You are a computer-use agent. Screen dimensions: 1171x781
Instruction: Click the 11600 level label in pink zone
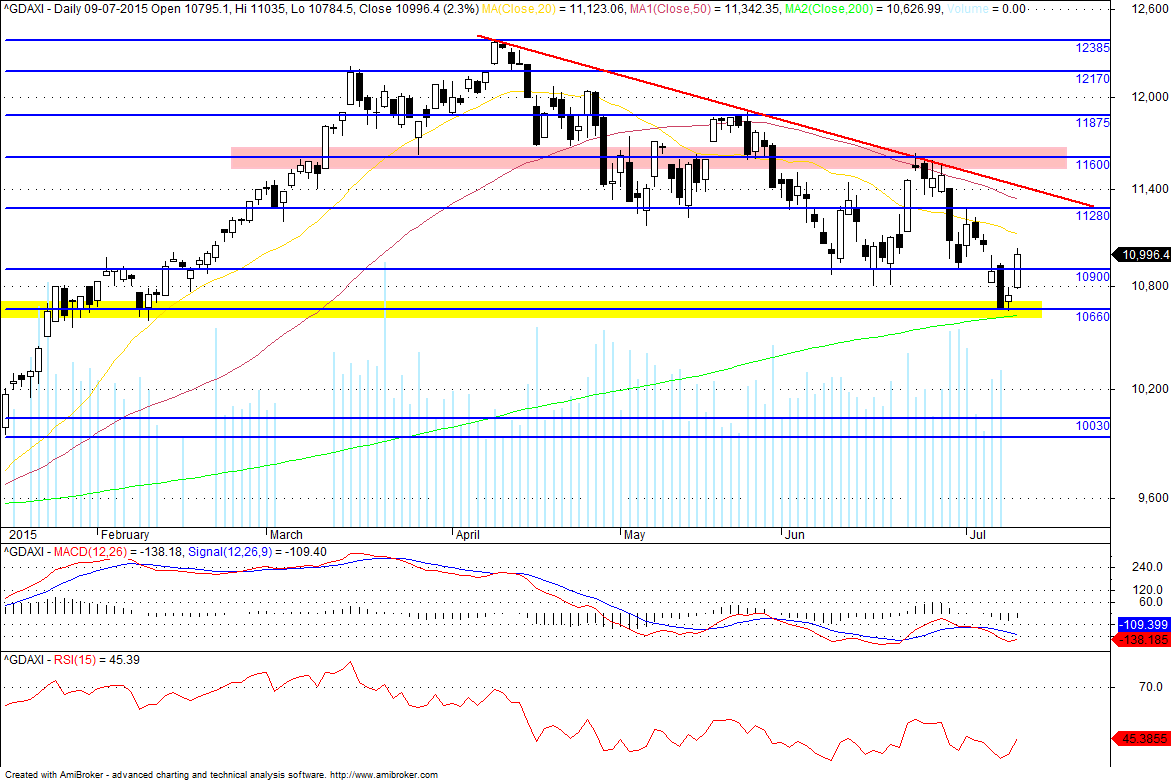coord(1092,164)
